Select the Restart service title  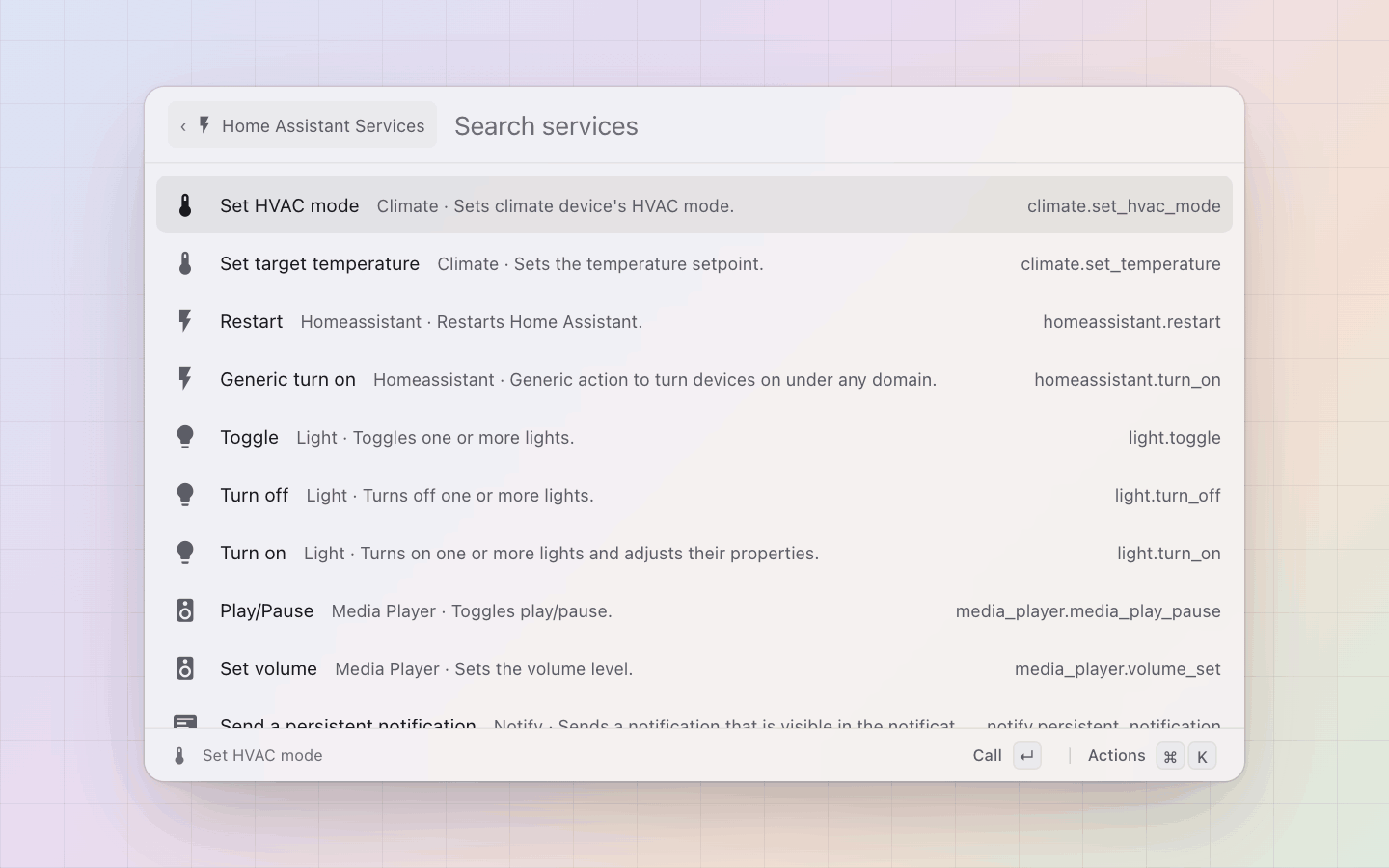251,321
